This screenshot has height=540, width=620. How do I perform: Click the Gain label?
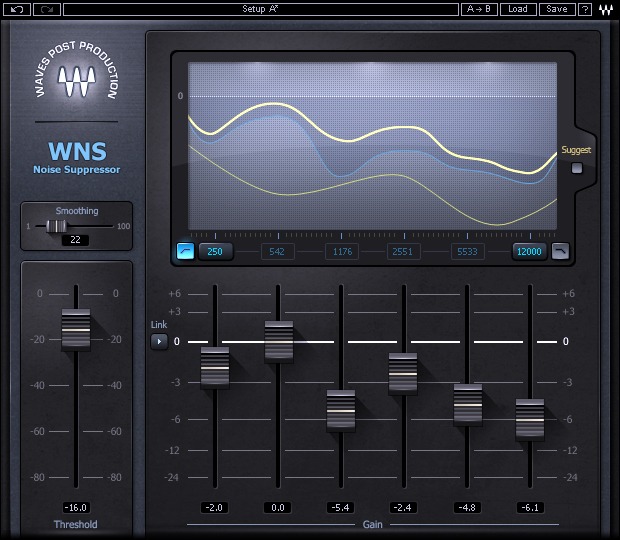coord(372,525)
